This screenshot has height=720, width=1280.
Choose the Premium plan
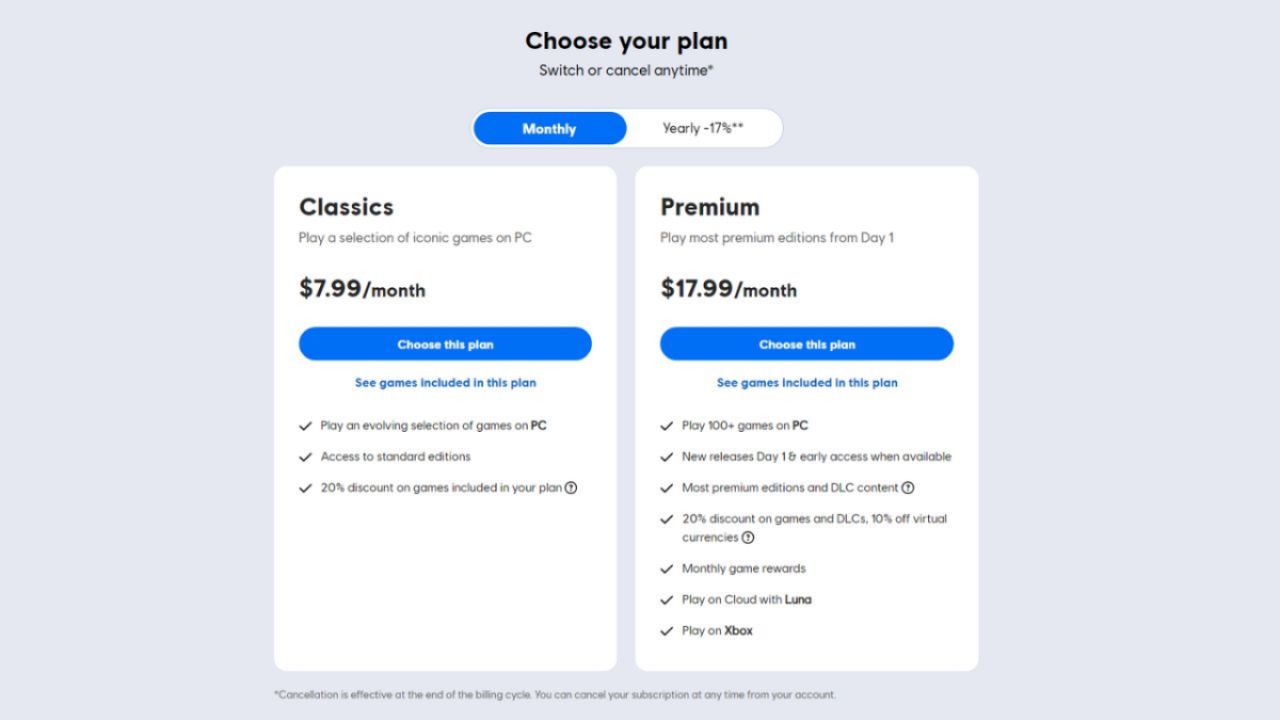(806, 344)
